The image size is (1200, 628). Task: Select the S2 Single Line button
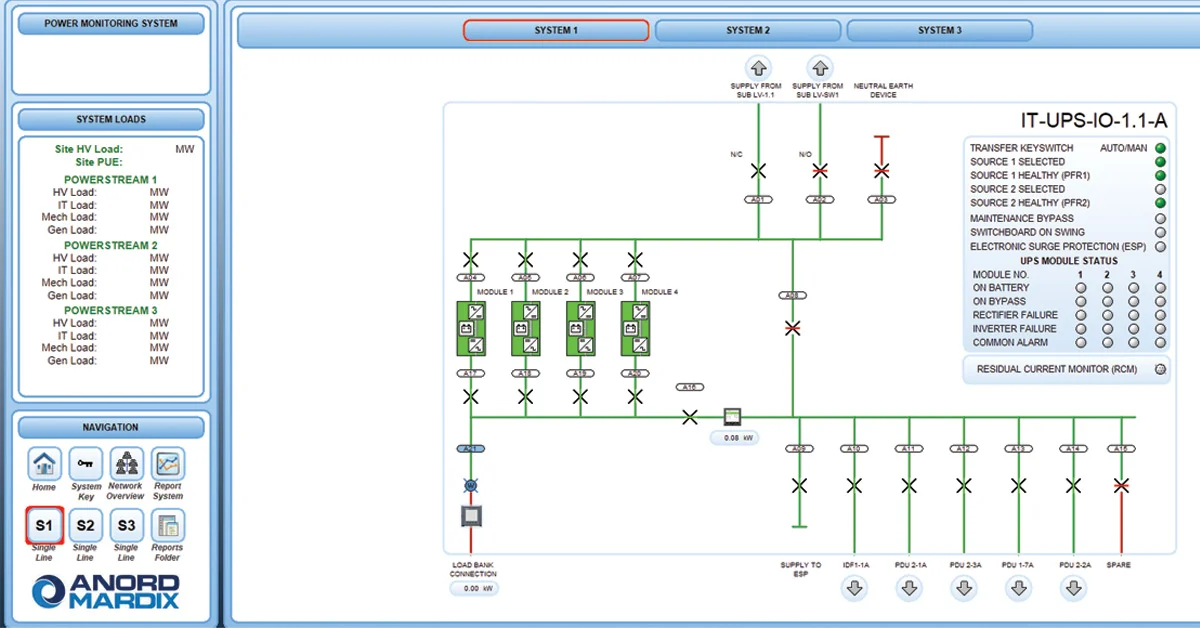[85, 525]
